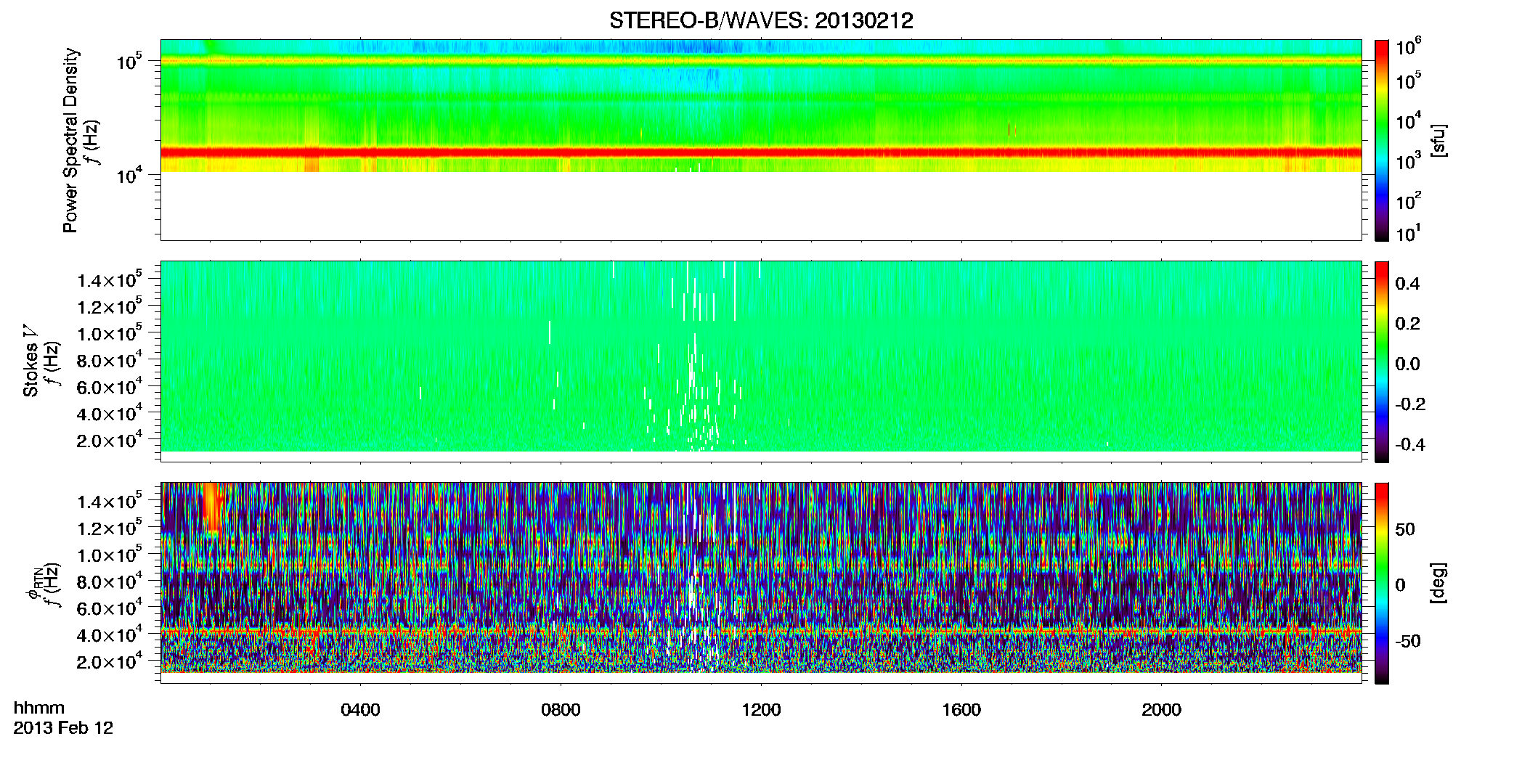This screenshot has height=784, width=1522.
Task: Select the 1200 time tick label
Action: pos(761,710)
